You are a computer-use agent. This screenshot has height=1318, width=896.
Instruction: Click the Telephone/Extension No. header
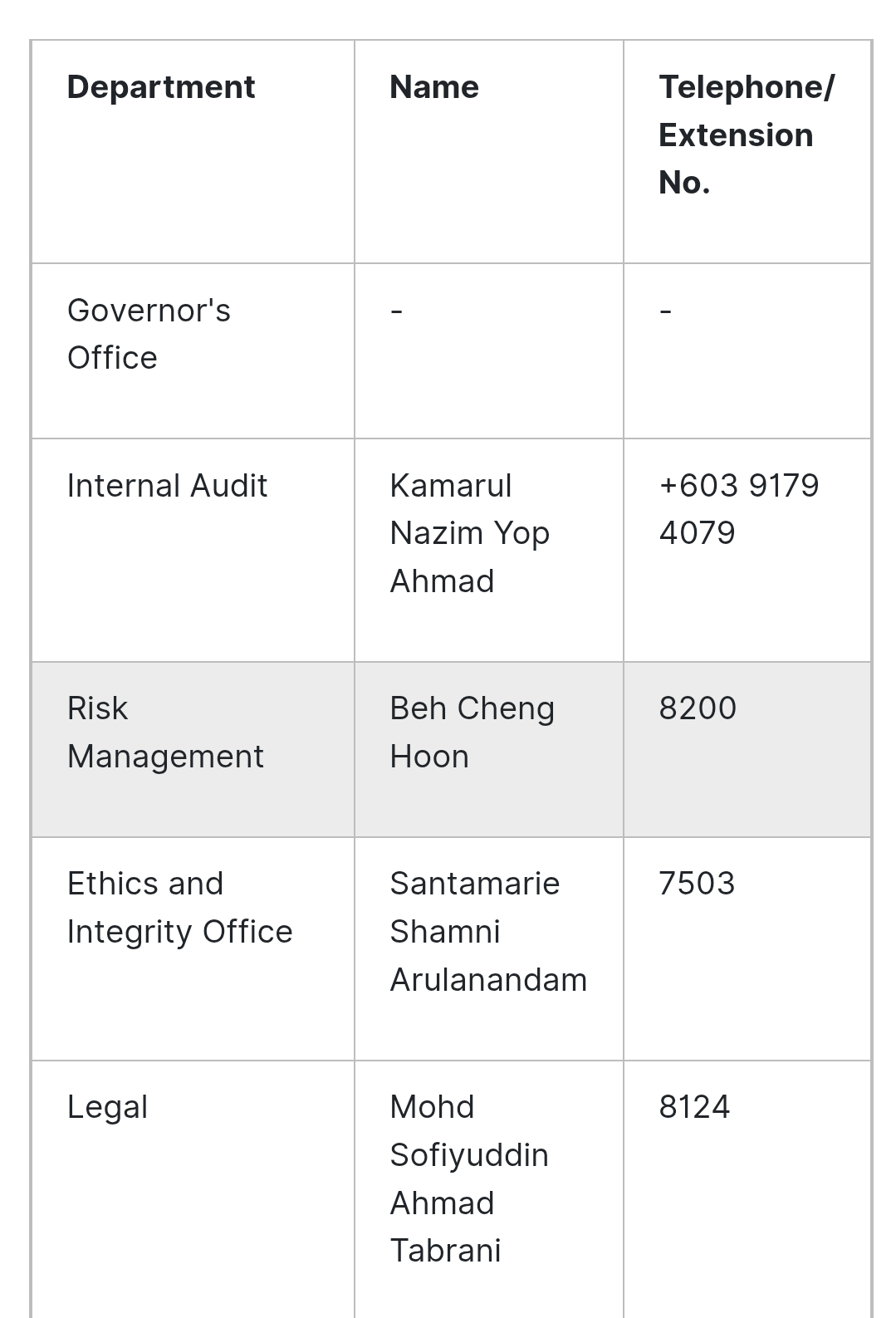point(747,135)
